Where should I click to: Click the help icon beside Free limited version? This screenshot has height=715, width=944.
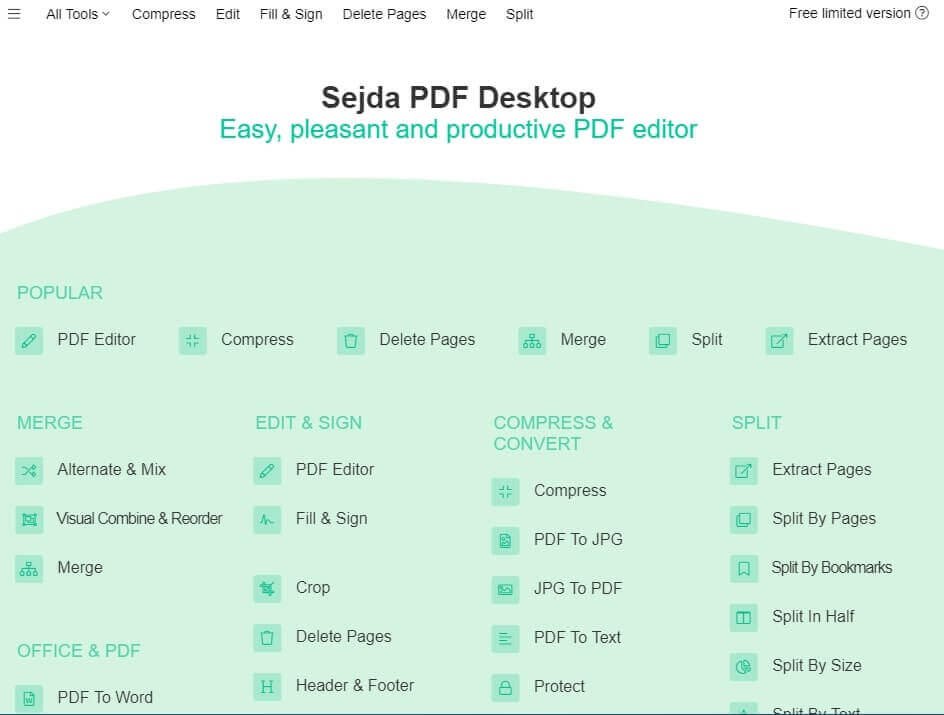tap(922, 13)
